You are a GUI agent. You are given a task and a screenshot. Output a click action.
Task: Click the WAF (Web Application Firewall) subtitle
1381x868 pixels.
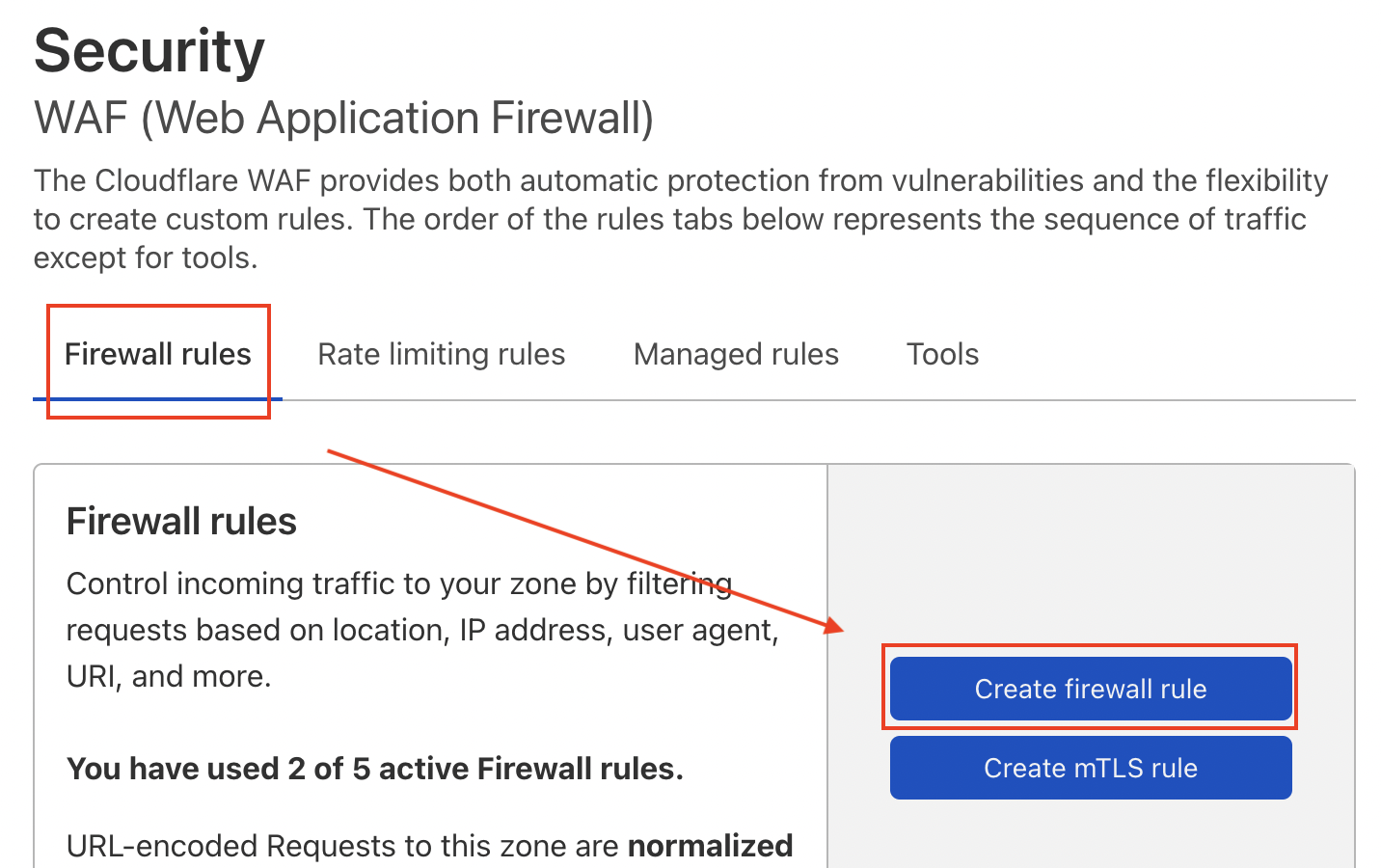tap(343, 119)
